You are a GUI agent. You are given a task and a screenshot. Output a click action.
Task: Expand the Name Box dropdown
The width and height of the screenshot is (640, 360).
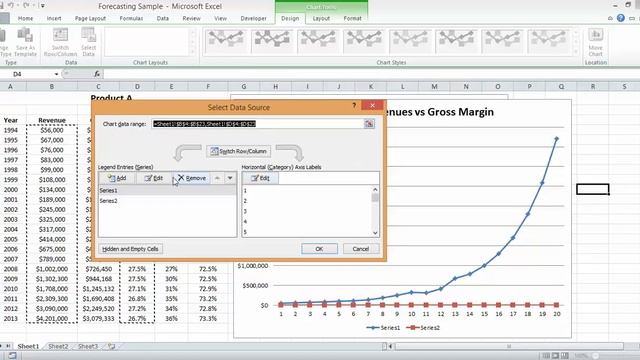[56, 74]
